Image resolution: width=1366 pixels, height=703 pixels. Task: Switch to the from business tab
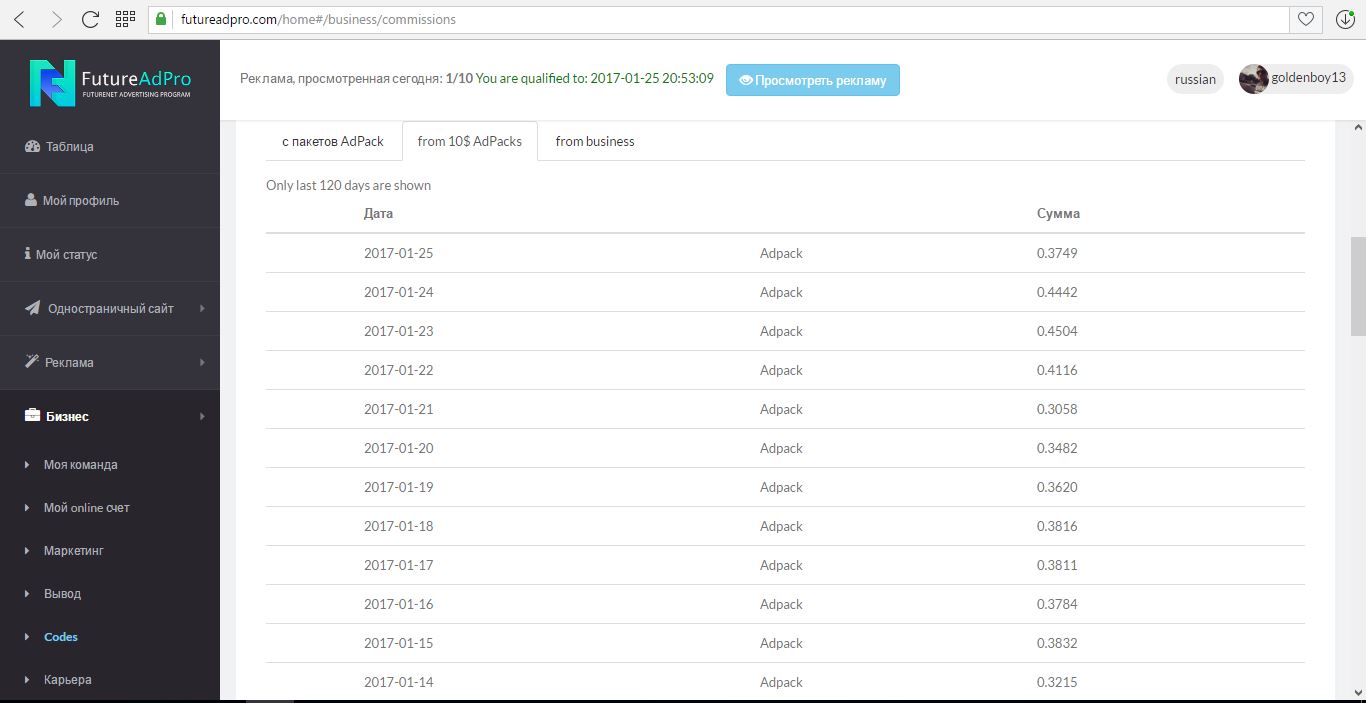click(x=595, y=141)
